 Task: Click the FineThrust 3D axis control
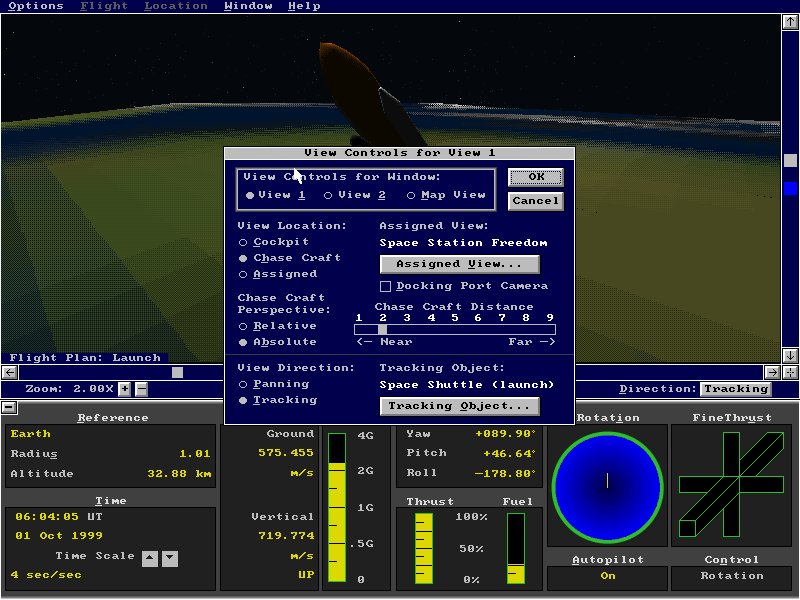(731, 484)
